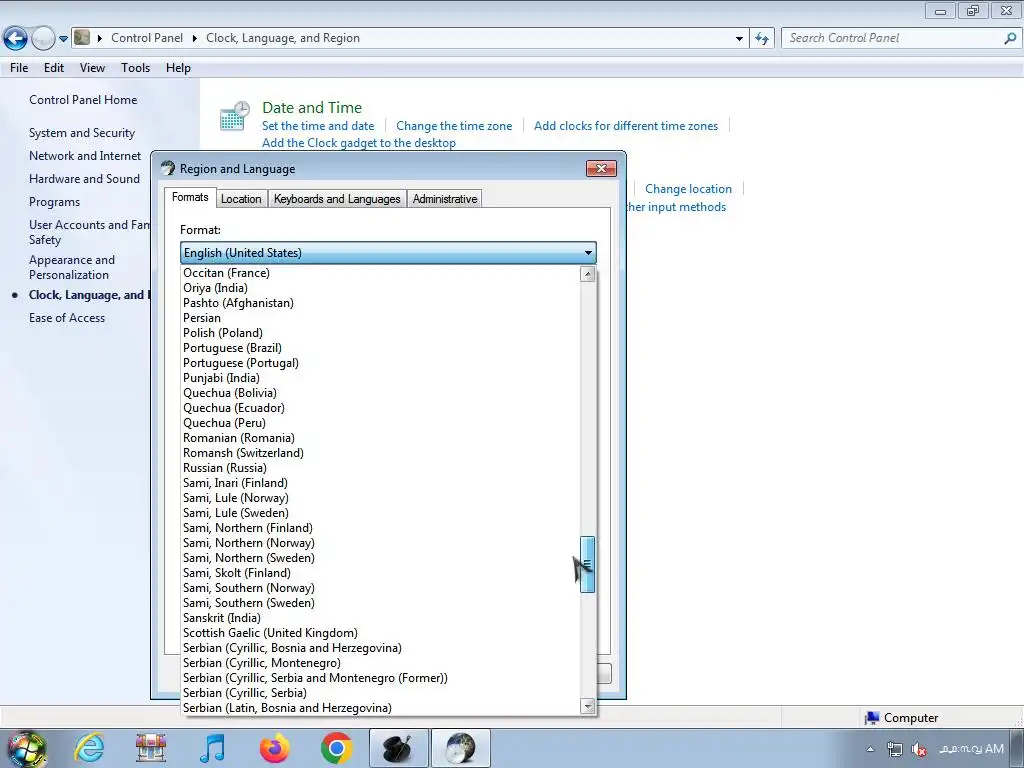Open the View menu
1024x768 pixels.
92,68
